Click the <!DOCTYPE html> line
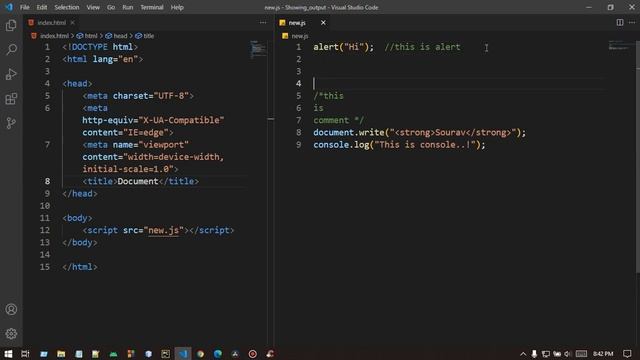640x360 pixels. click(x=100, y=47)
